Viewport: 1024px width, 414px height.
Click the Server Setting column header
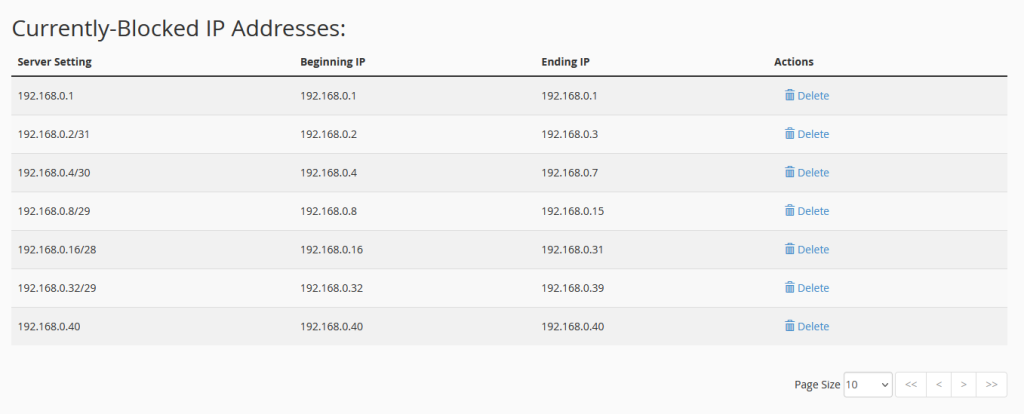(54, 62)
